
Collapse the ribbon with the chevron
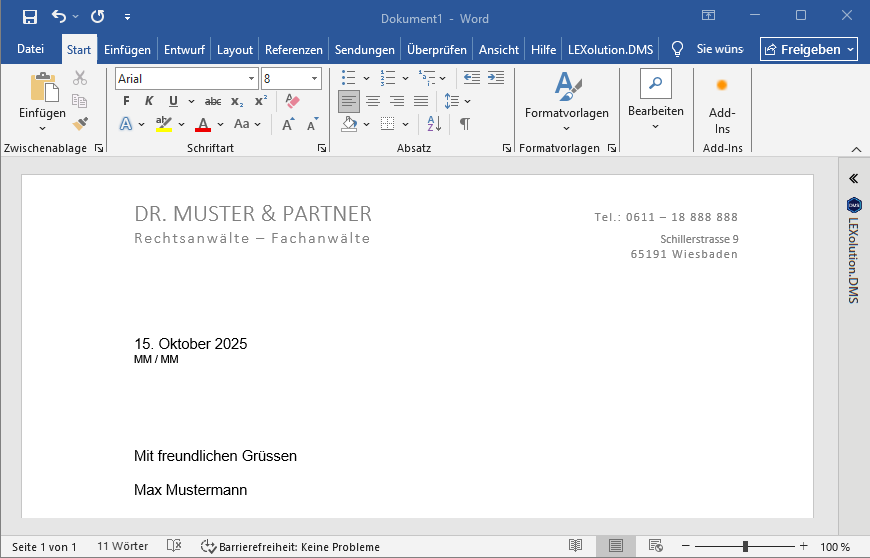coord(856,149)
